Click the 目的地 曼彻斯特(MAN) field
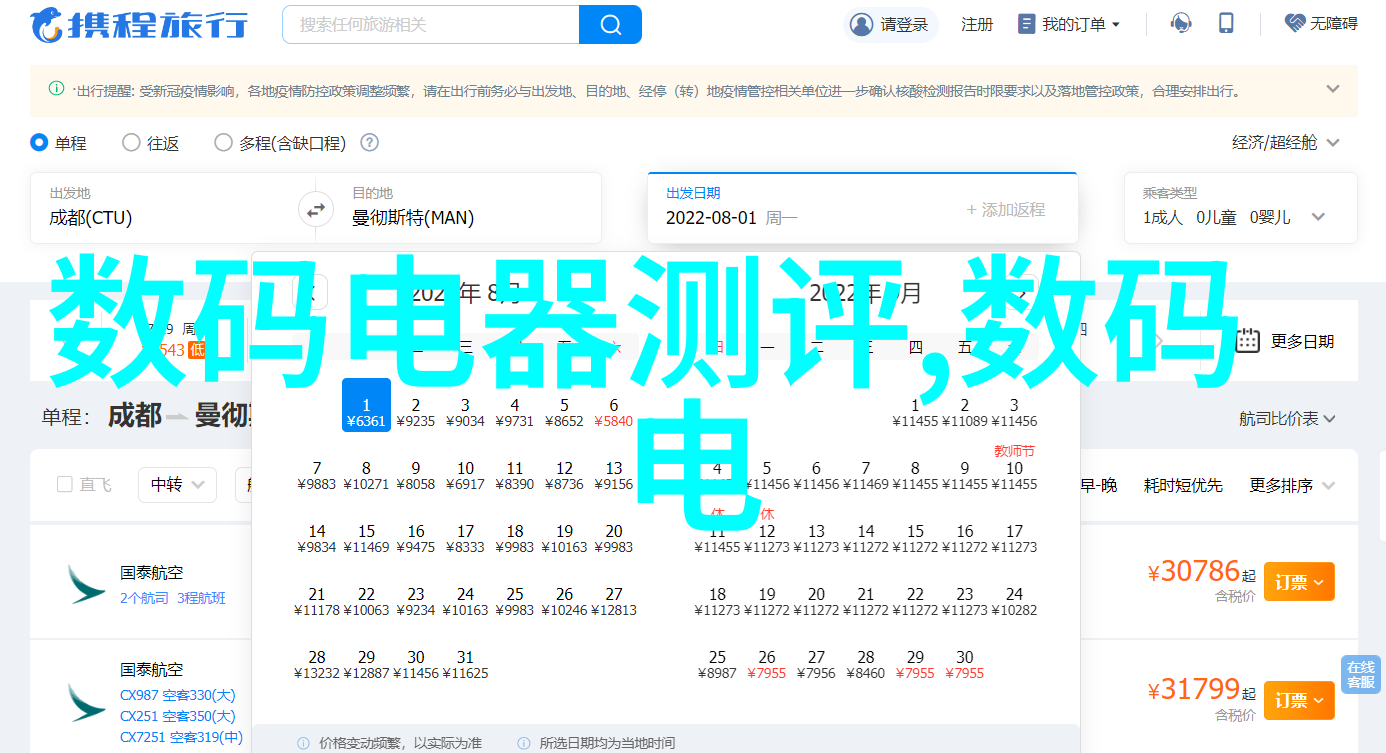 pos(467,208)
